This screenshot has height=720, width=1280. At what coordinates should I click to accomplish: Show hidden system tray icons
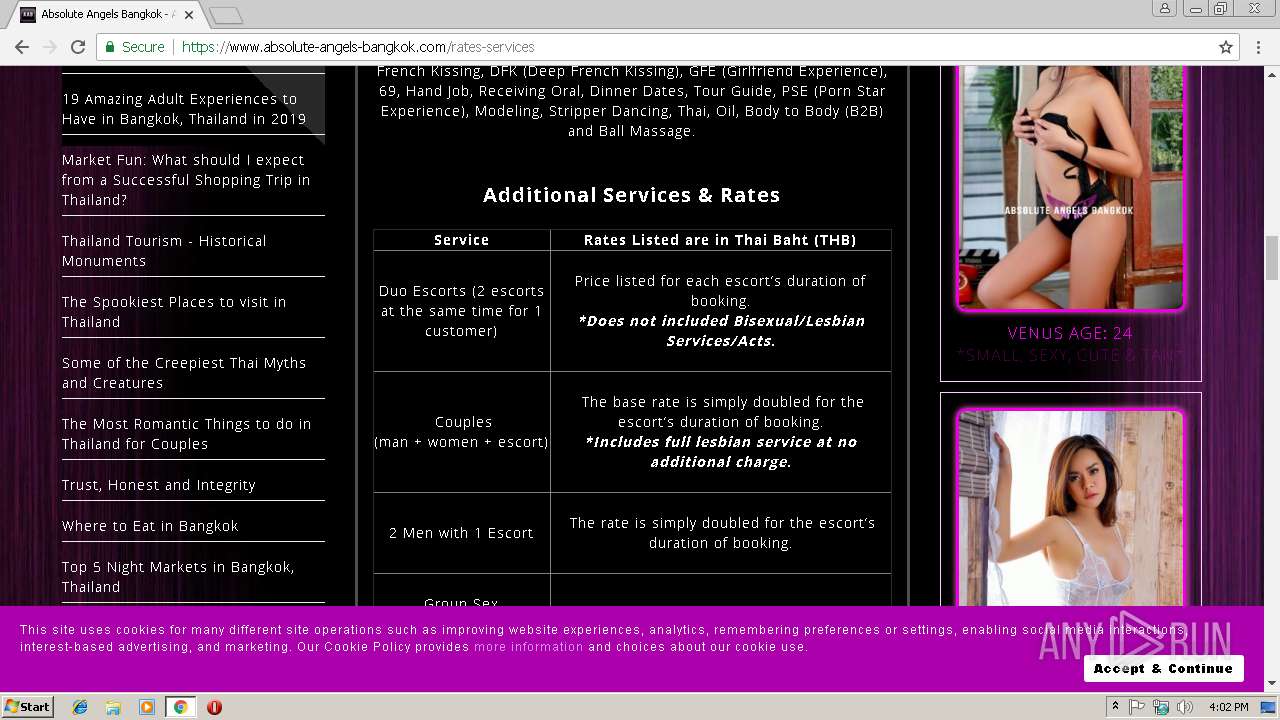1115,707
